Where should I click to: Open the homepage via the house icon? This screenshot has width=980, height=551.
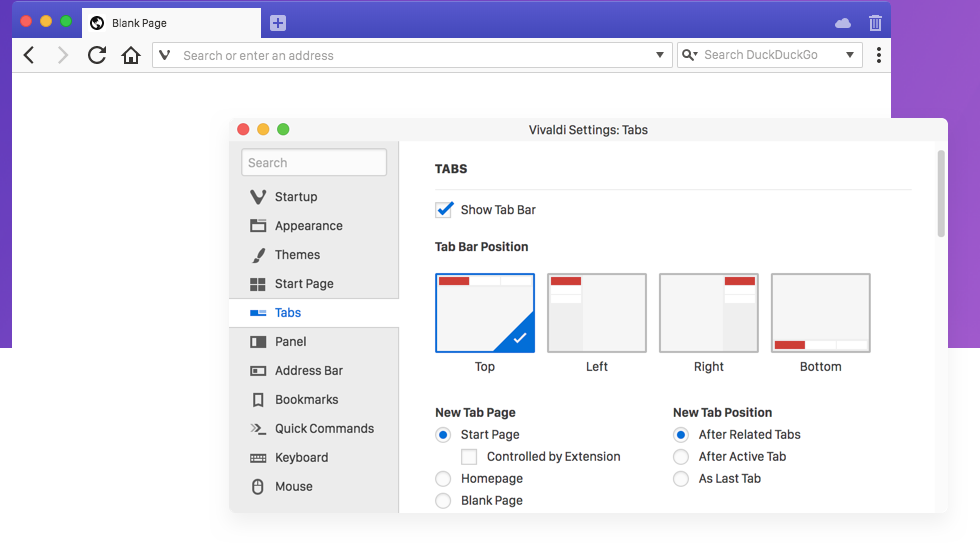point(131,55)
